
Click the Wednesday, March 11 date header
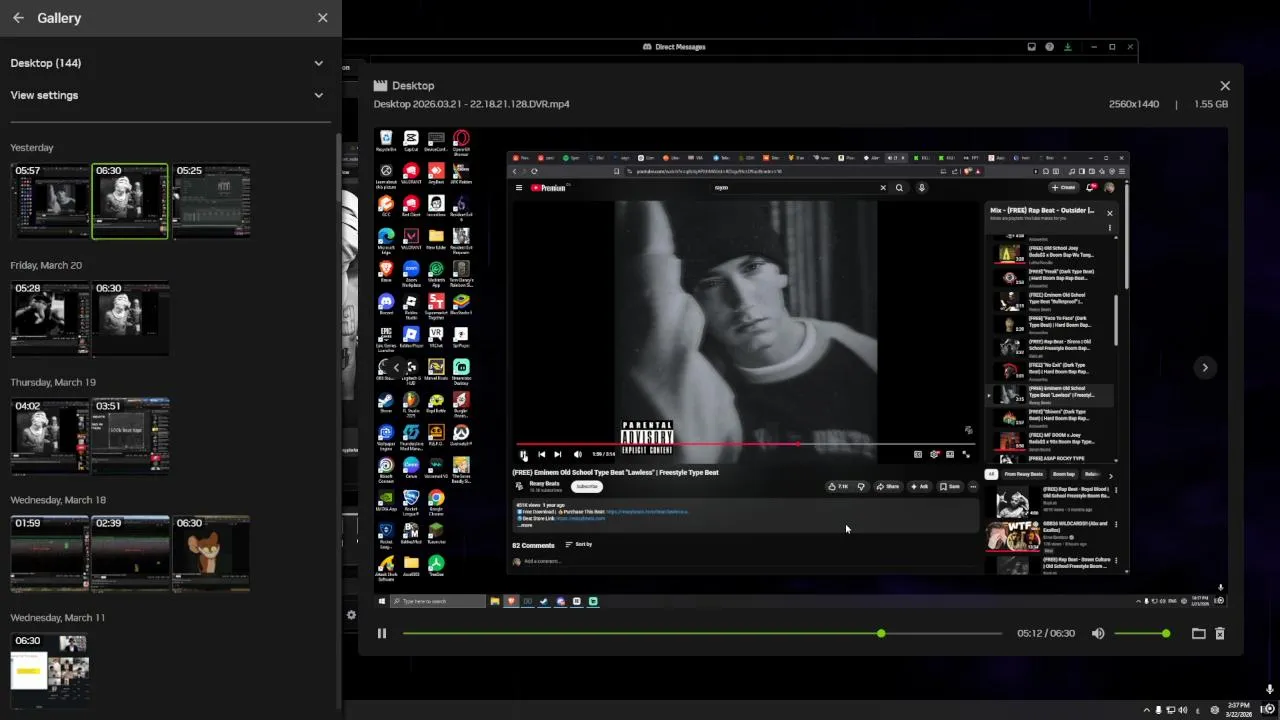(x=57, y=617)
